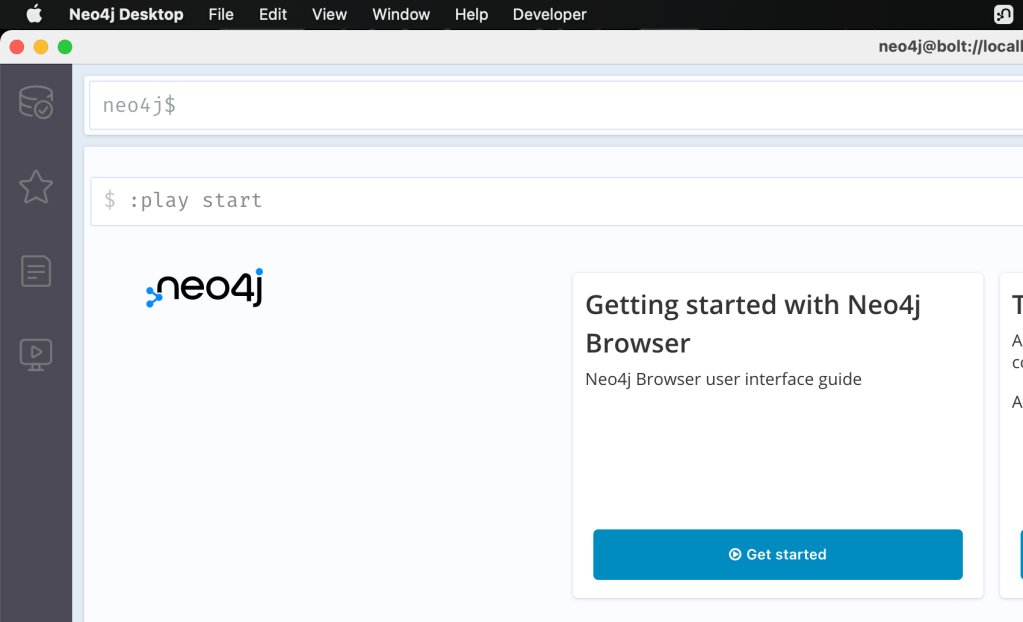The image size is (1023, 622).
Task: Open the Window menu
Action: (x=401, y=14)
